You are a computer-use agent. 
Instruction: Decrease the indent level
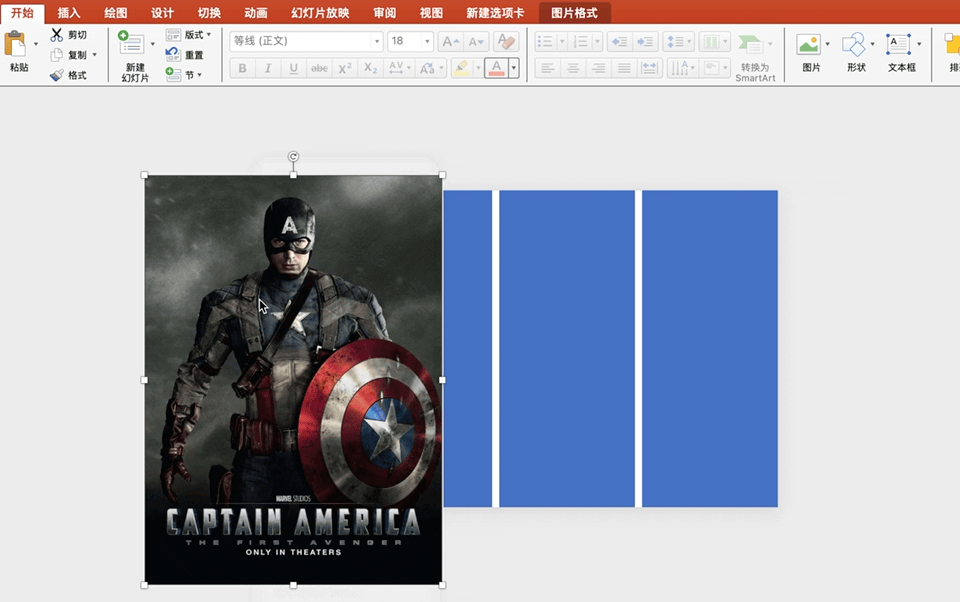click(x=620, y=42)
